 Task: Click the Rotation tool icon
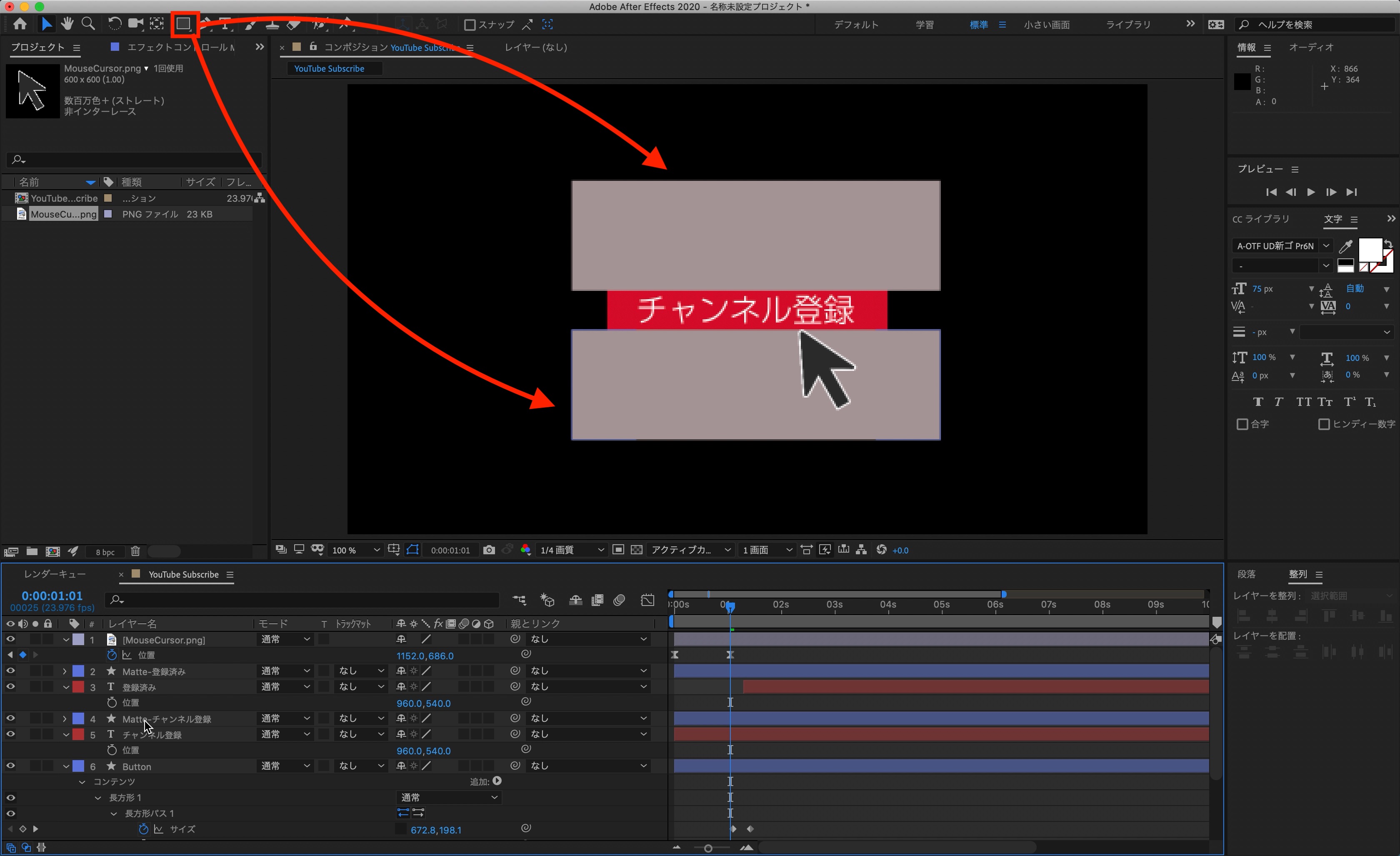(x=114, y=24)
